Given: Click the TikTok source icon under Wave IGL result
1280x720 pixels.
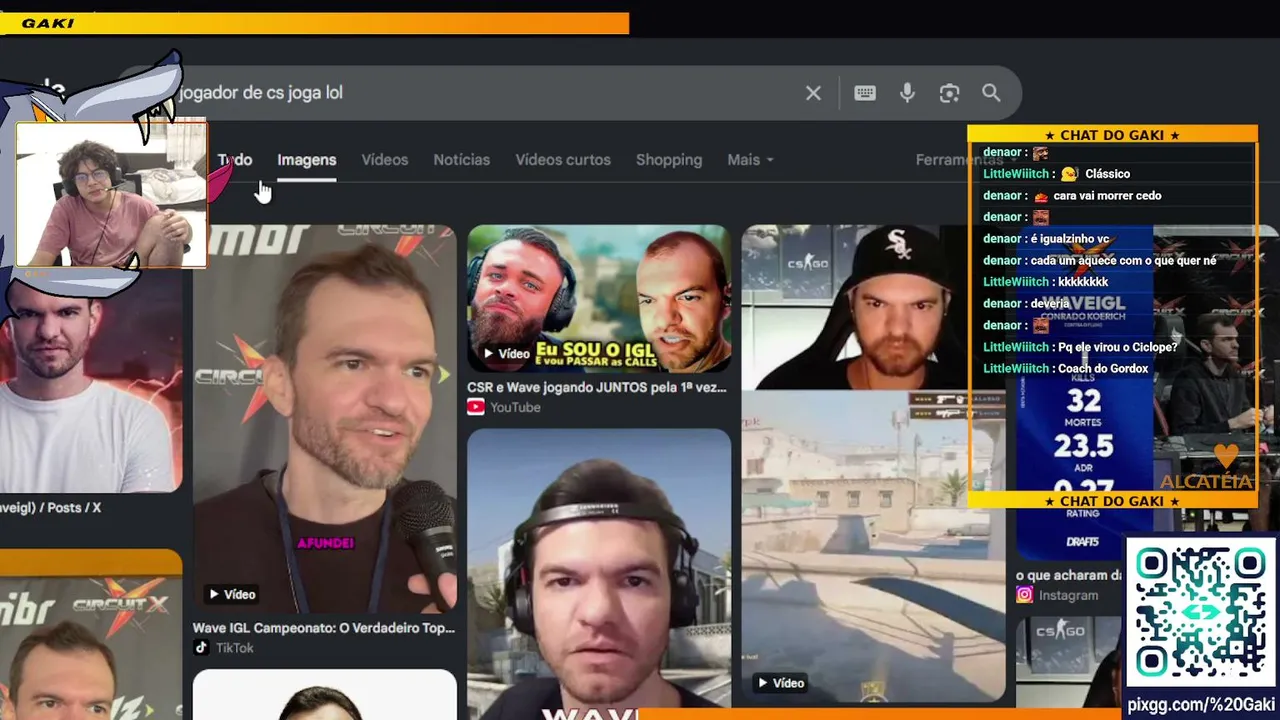Looking at the screenshot, I should point(201,648).
